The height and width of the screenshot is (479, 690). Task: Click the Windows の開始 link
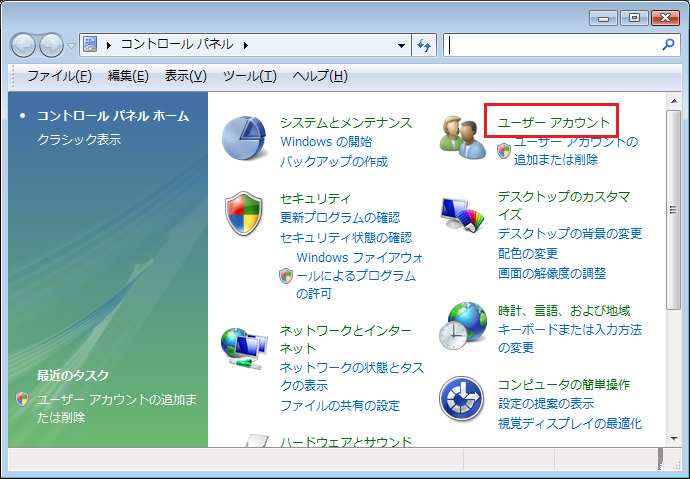coord(326,142)
